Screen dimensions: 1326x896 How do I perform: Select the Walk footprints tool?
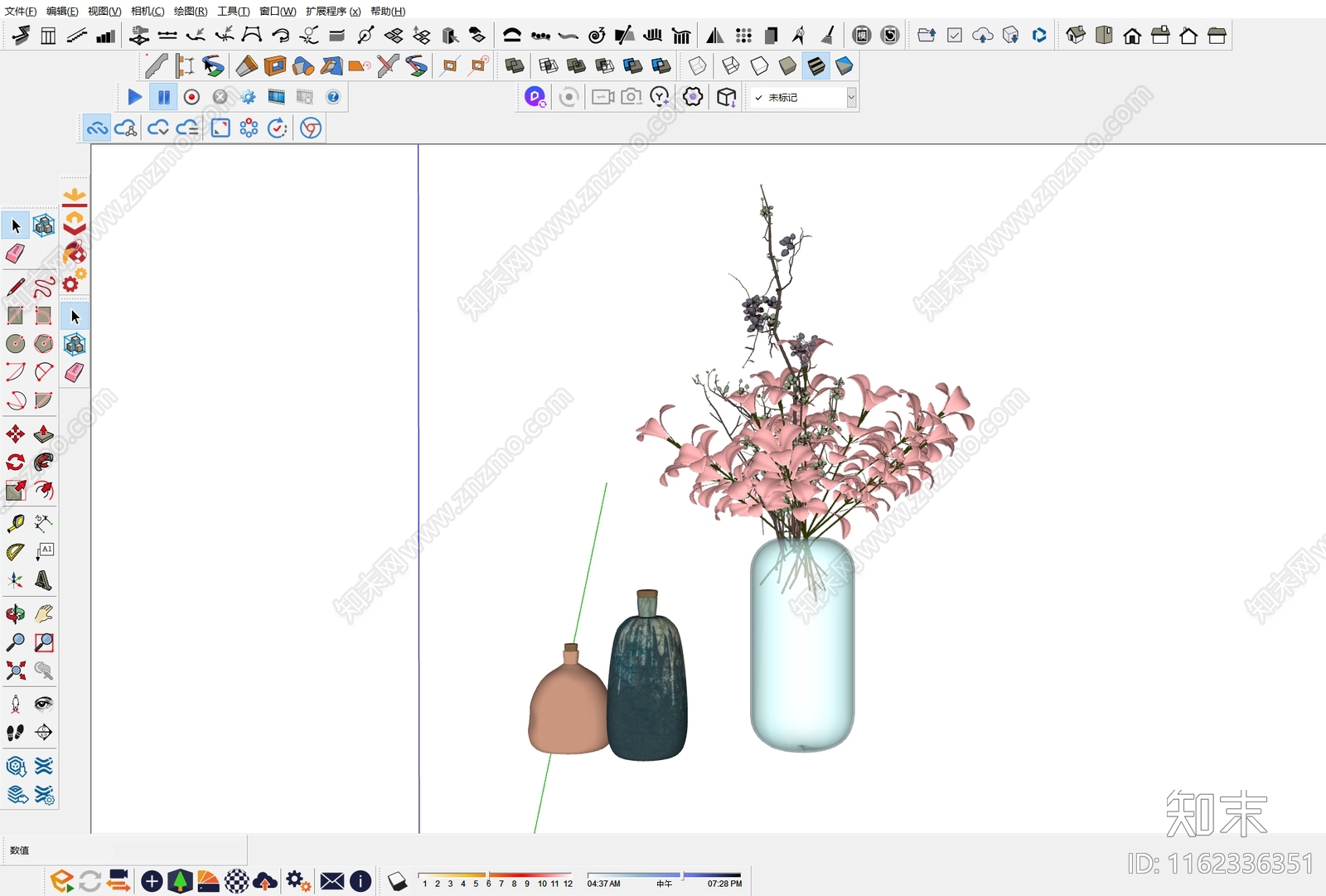coord(16,733)
